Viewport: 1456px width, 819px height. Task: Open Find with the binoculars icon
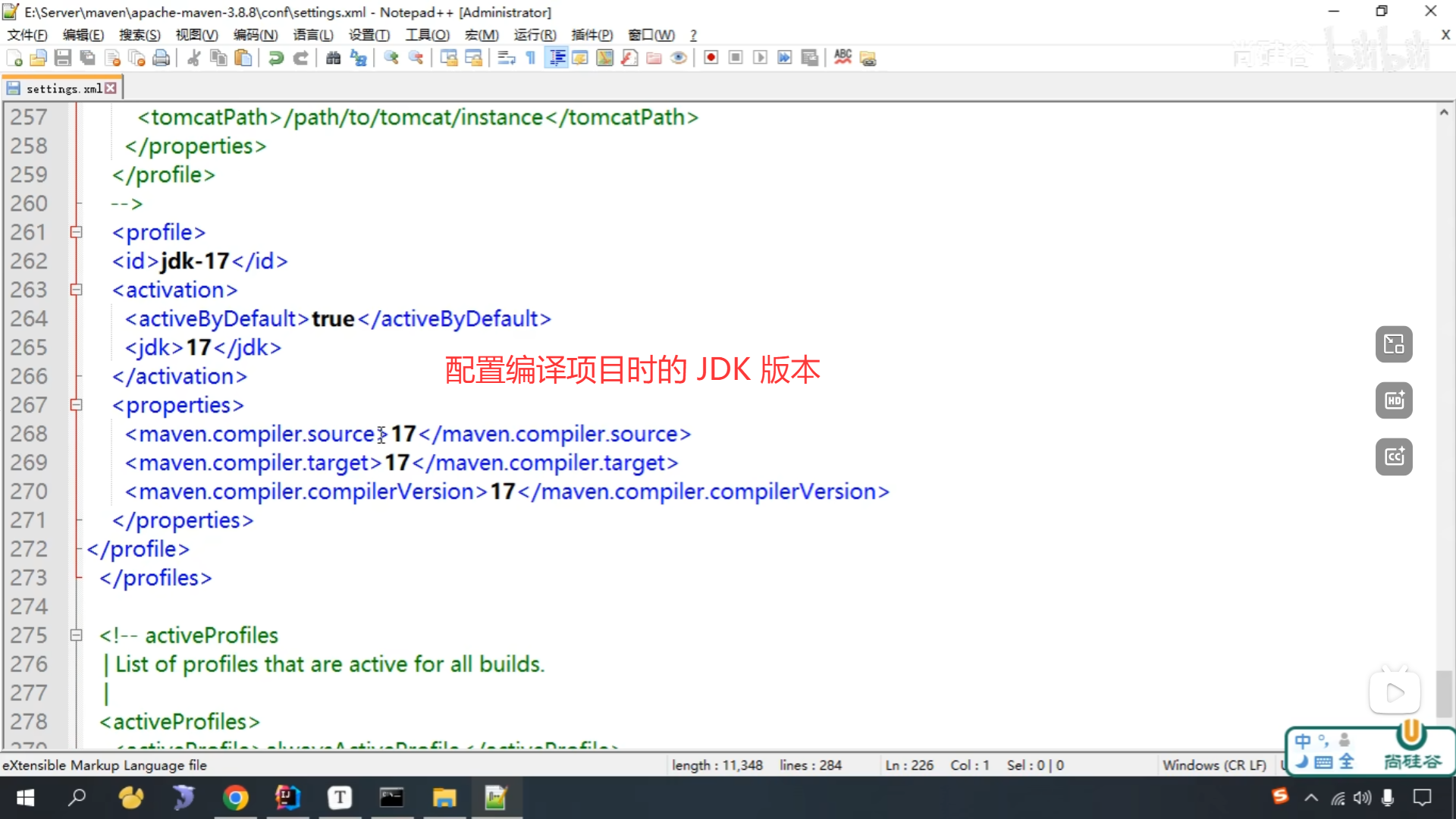point(333,58)
